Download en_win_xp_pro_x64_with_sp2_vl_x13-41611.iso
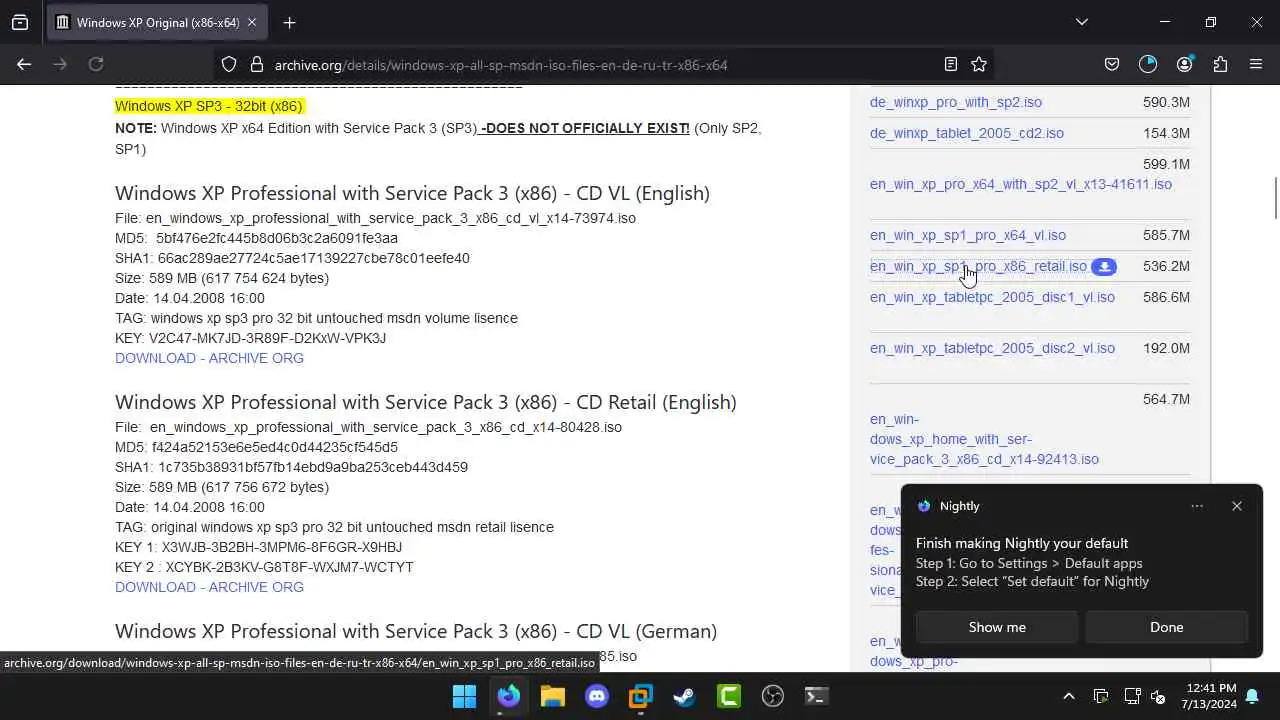The image size is (1280, 720). 1021,184
